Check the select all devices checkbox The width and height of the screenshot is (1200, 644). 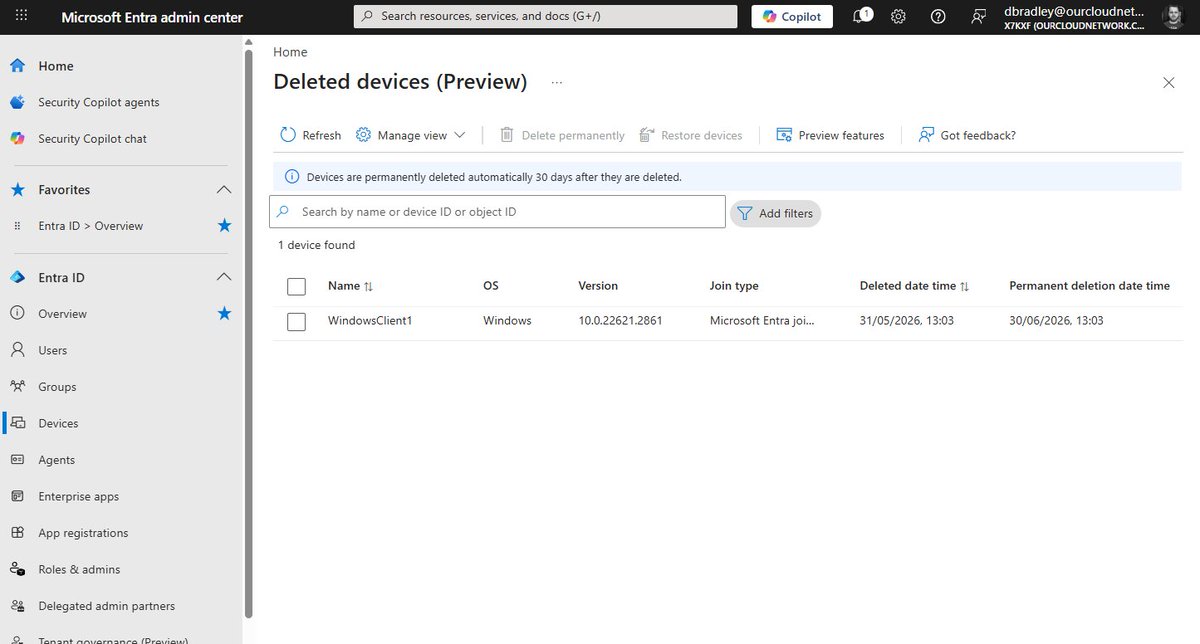click(x=296, y=287)
